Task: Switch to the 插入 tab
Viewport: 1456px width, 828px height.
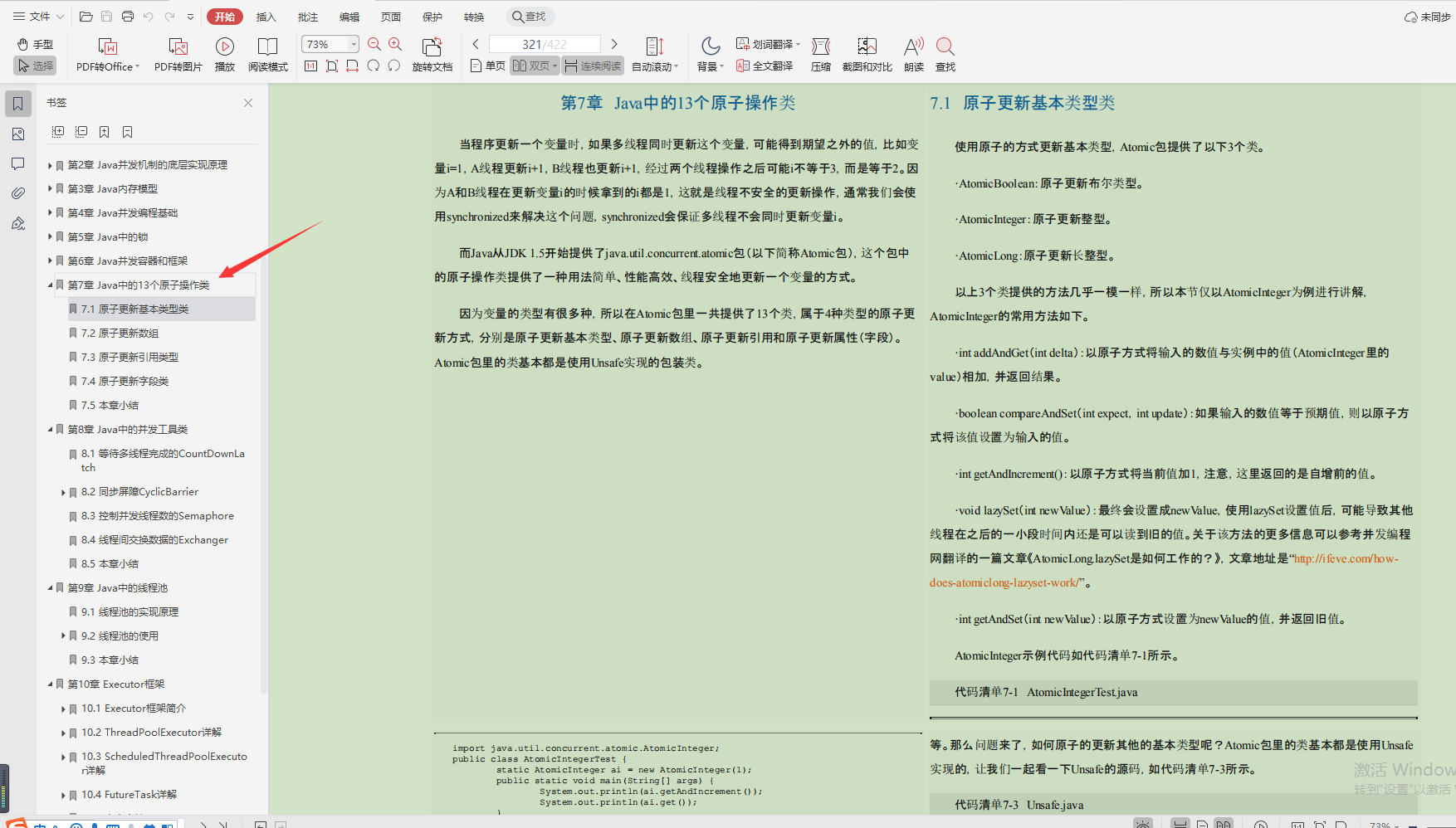Action: 266,17
